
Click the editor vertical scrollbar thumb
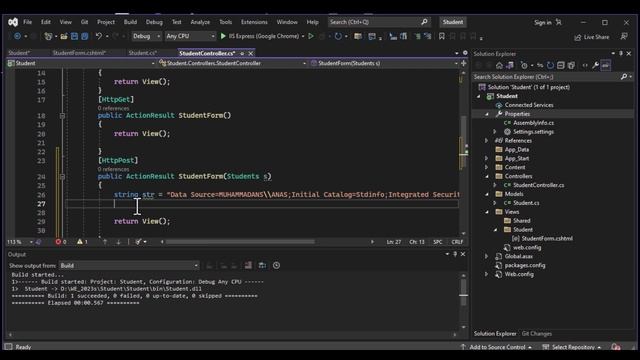(x=463, y=142)
